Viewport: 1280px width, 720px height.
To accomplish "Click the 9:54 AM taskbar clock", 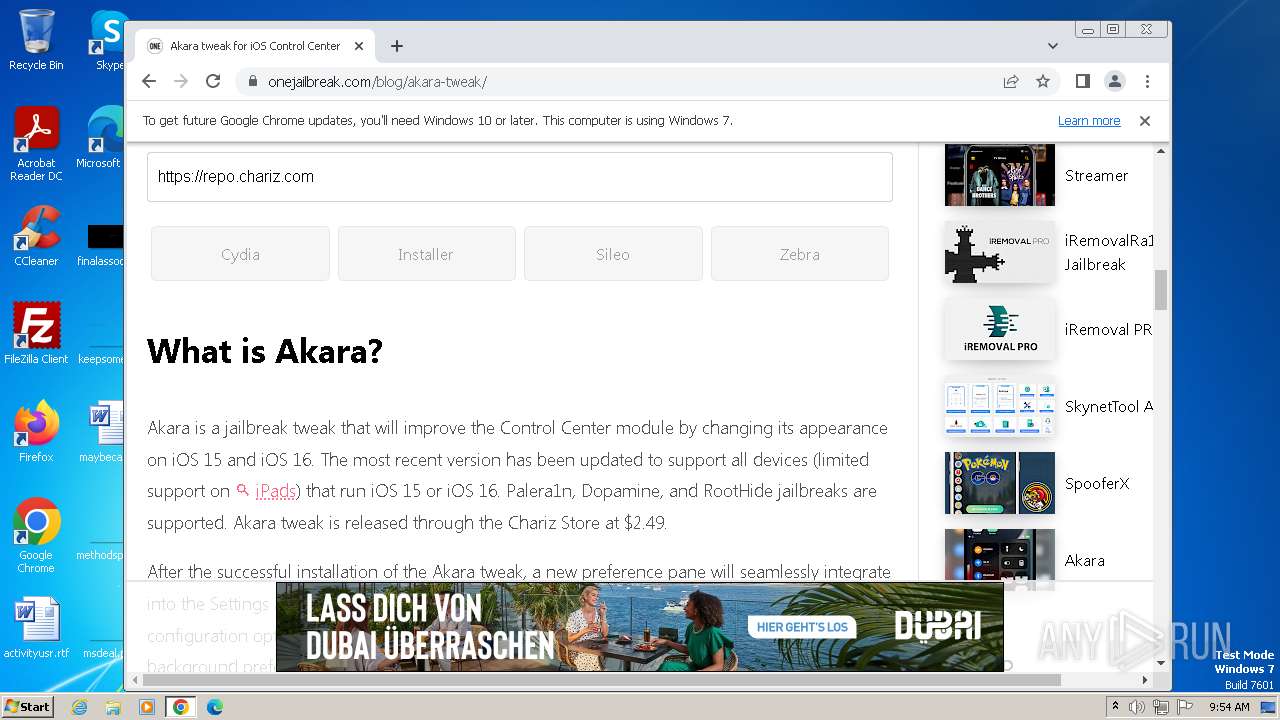I will pos(1229,707).
